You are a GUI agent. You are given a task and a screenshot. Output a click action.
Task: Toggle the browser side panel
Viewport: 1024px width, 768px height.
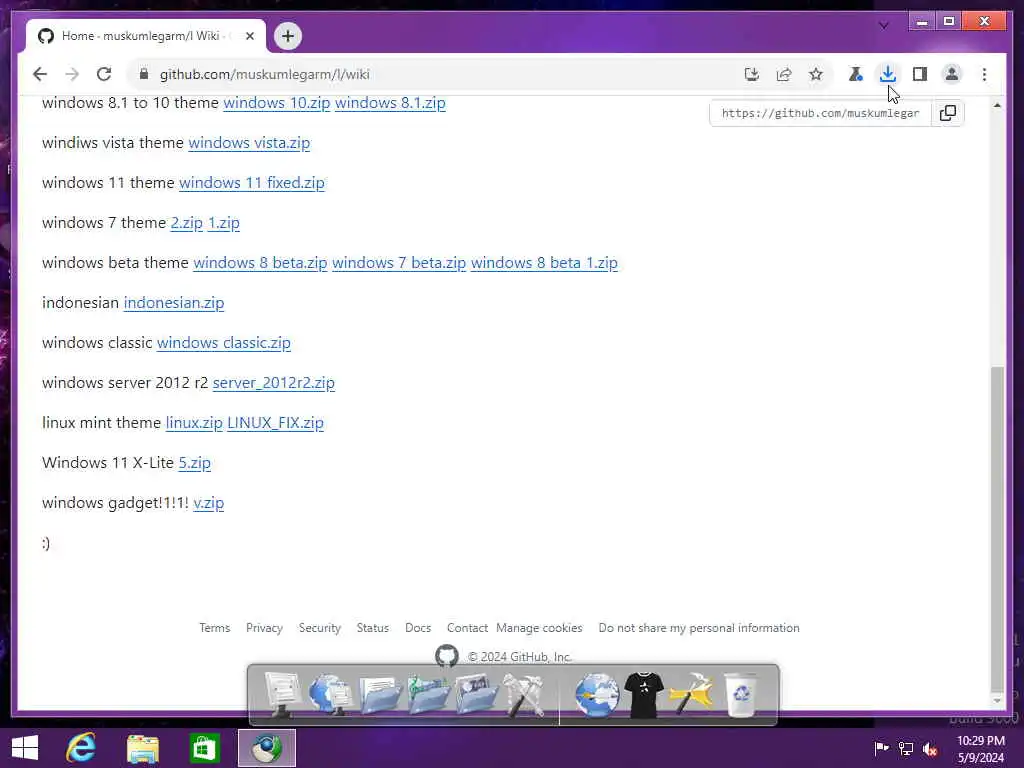(920, 74)
